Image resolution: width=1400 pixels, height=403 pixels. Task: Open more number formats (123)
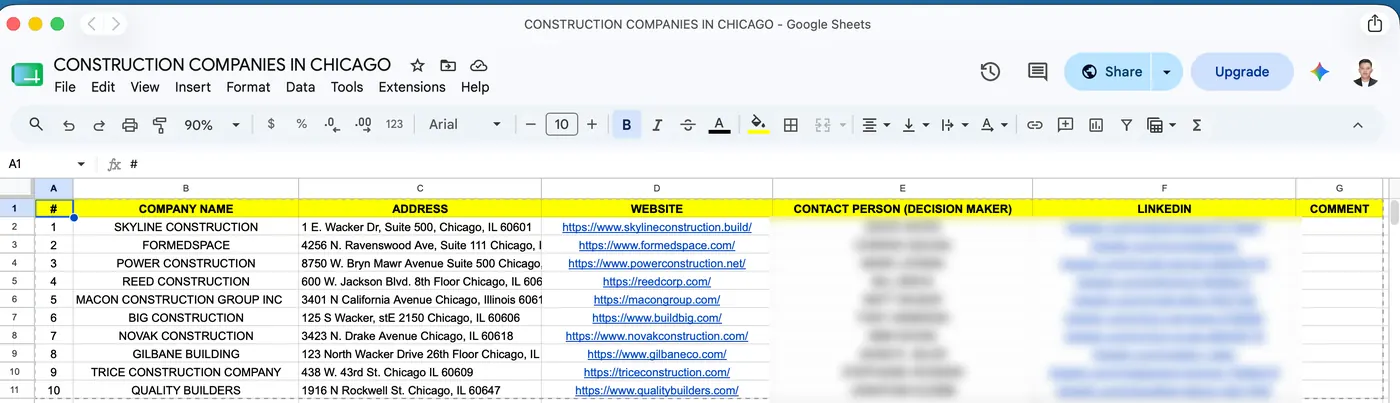(x=394, y=125)
